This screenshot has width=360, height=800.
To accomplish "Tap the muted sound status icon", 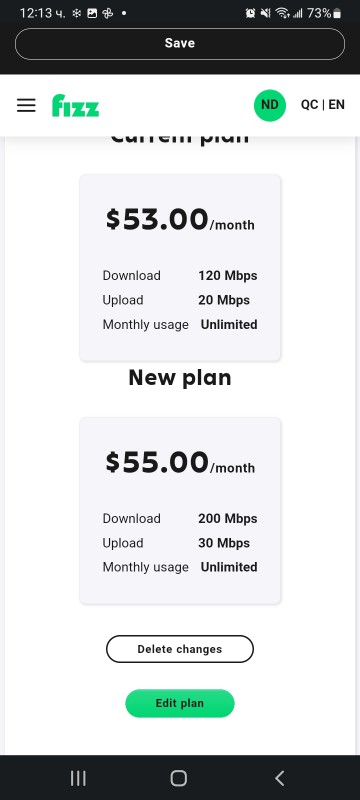I will pos(265,13).
